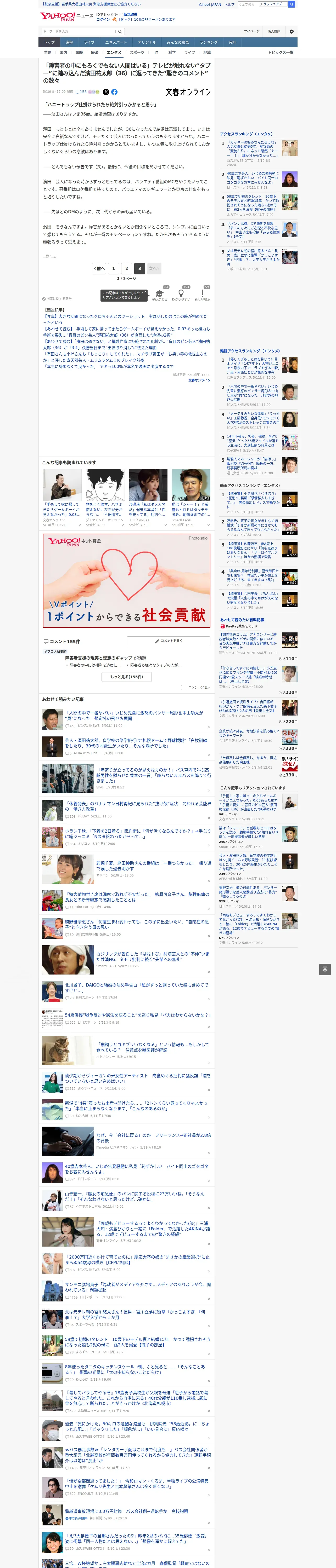Click the コメントを書く button

[169, 641]
